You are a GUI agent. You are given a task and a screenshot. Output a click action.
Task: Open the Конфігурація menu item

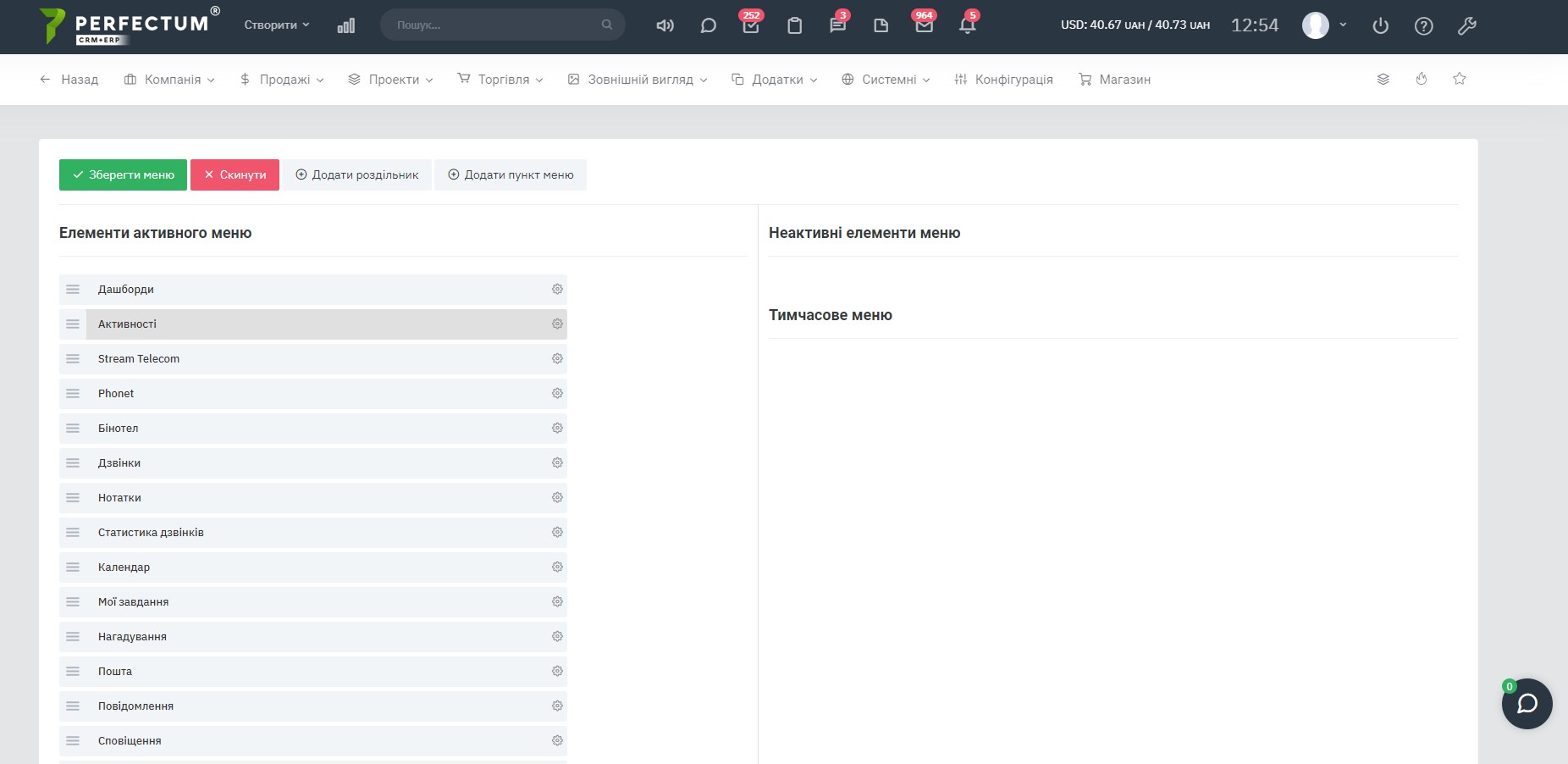point(1004,80)
